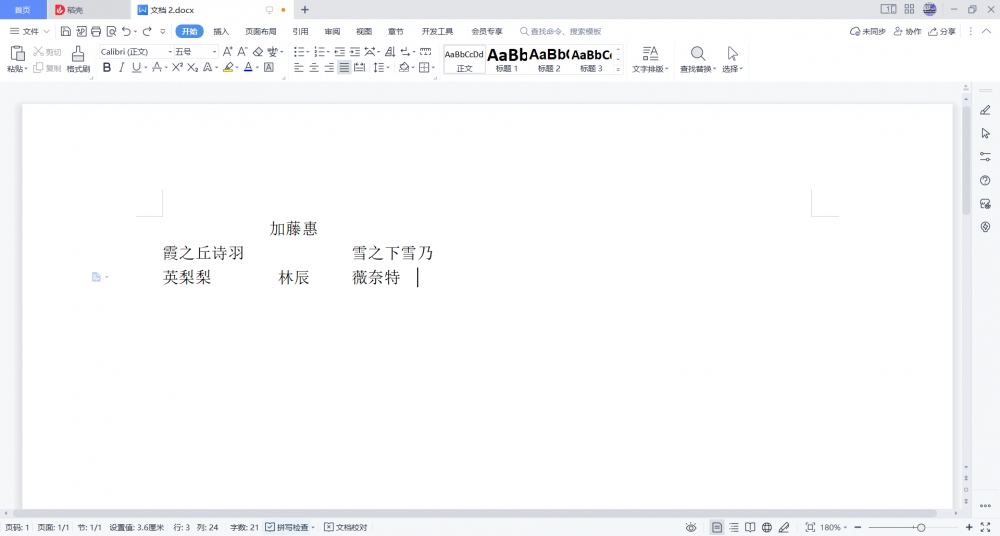Decrease paragraph indent
Screen dimensions: 1000x536
click(x=339, y=52)
